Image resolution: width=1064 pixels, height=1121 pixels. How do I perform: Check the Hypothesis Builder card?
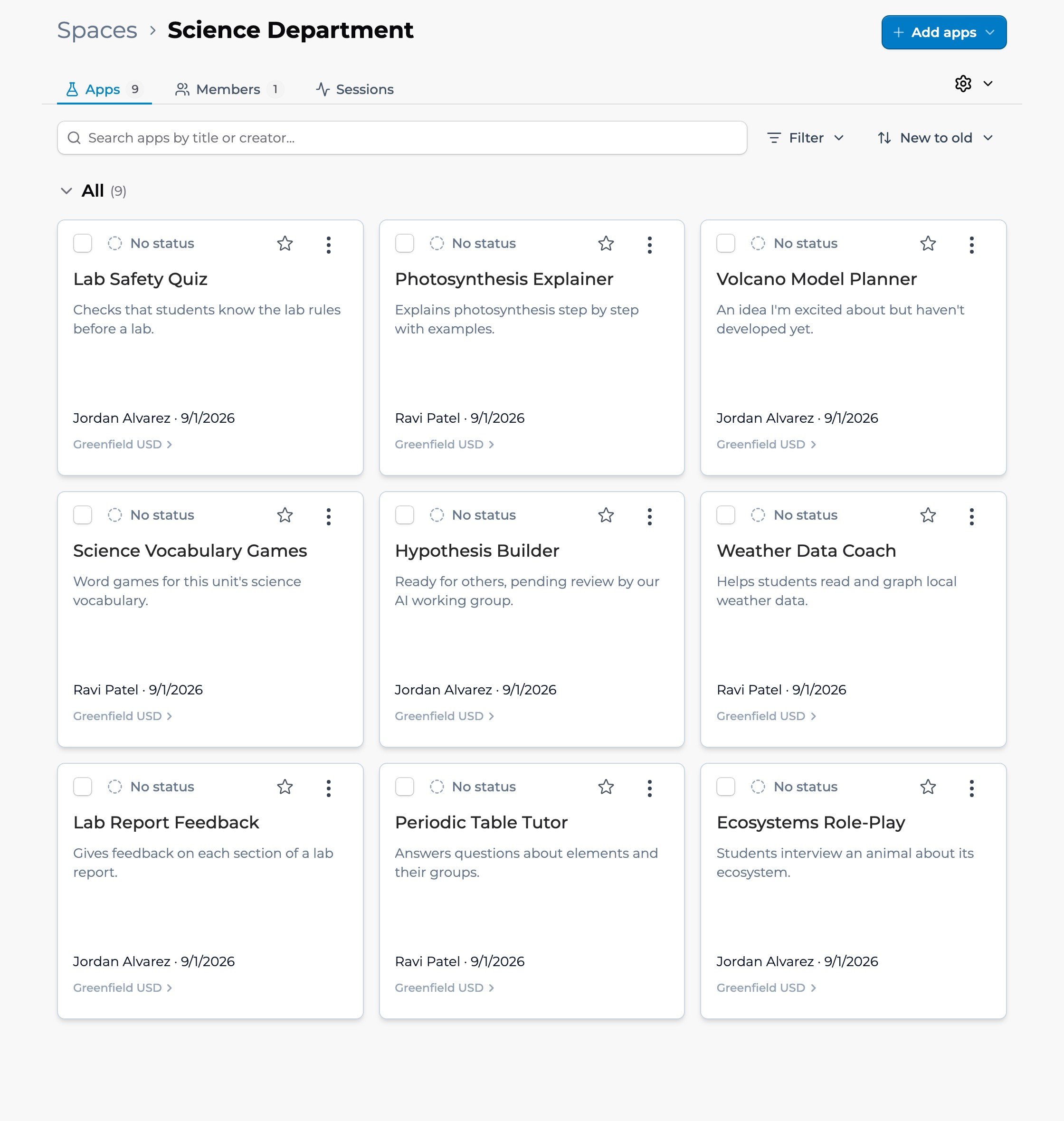click(x=404, y=515)
